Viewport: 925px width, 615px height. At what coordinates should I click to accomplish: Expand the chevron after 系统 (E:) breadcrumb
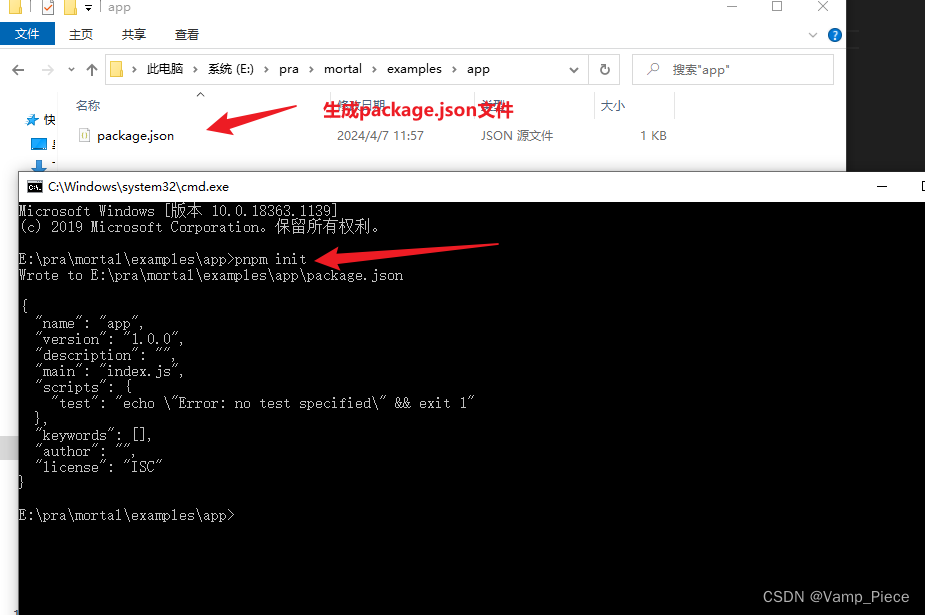point(267,70)
